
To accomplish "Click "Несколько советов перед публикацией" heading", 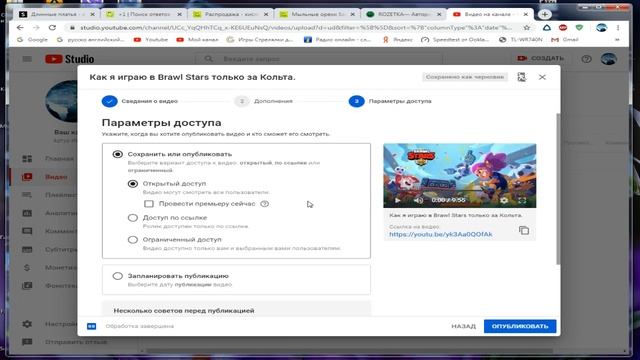I will pyautogui.click(x=184, y=311).
